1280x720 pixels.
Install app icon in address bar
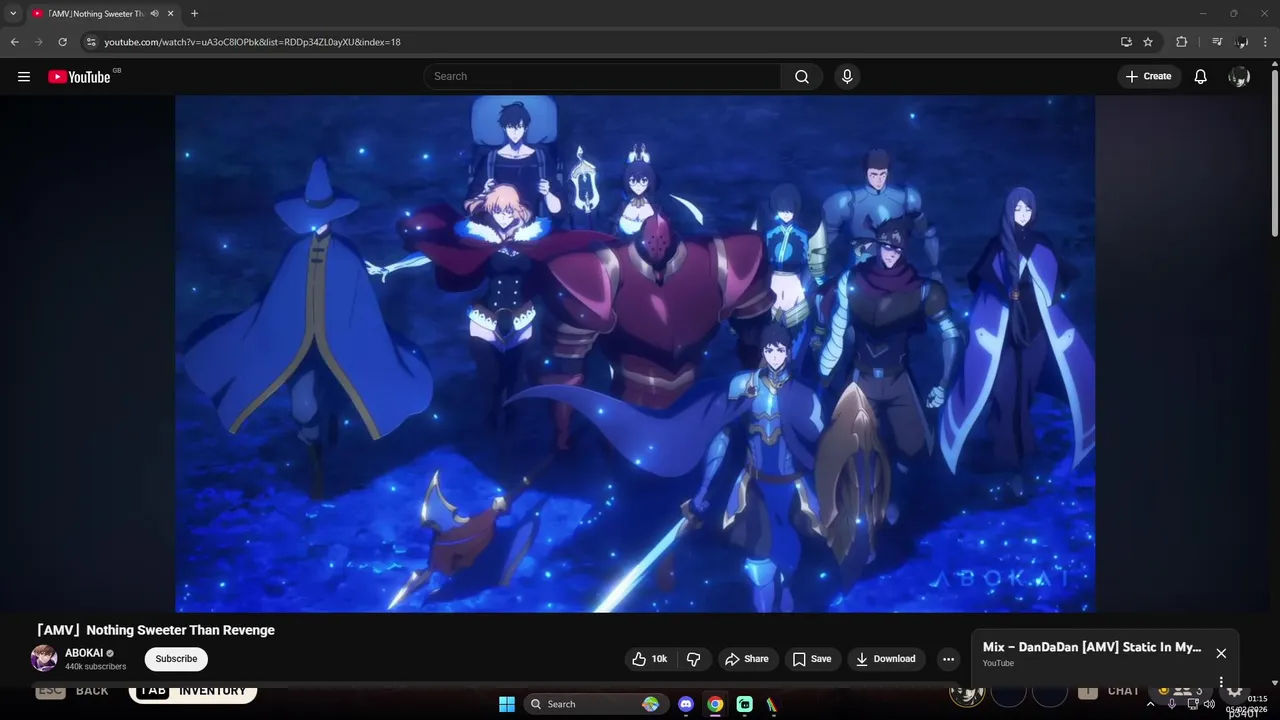[x=1126, y=42]
